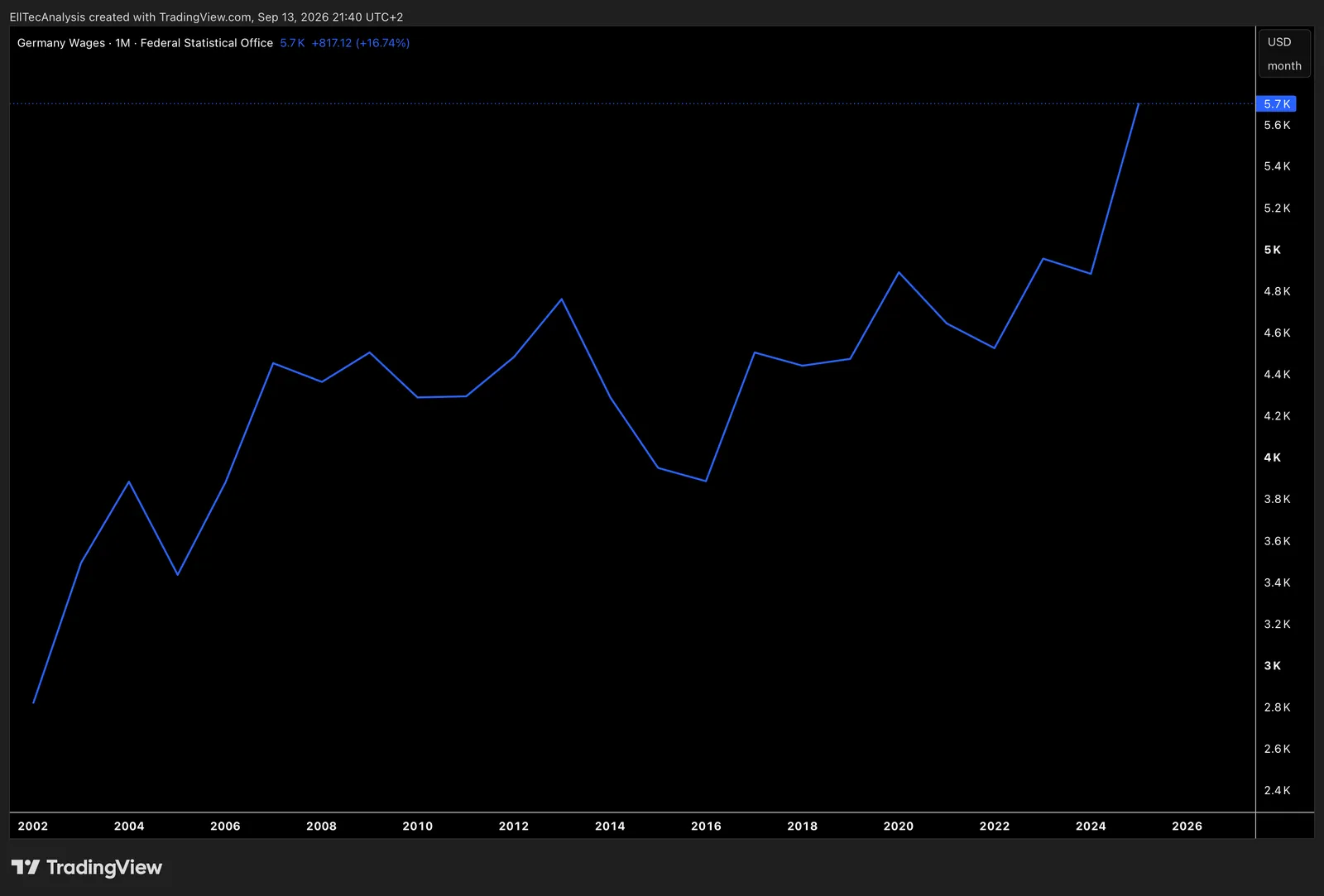Click the 5.6K price axis label
1324x896 pixels.
point(1277,126)
